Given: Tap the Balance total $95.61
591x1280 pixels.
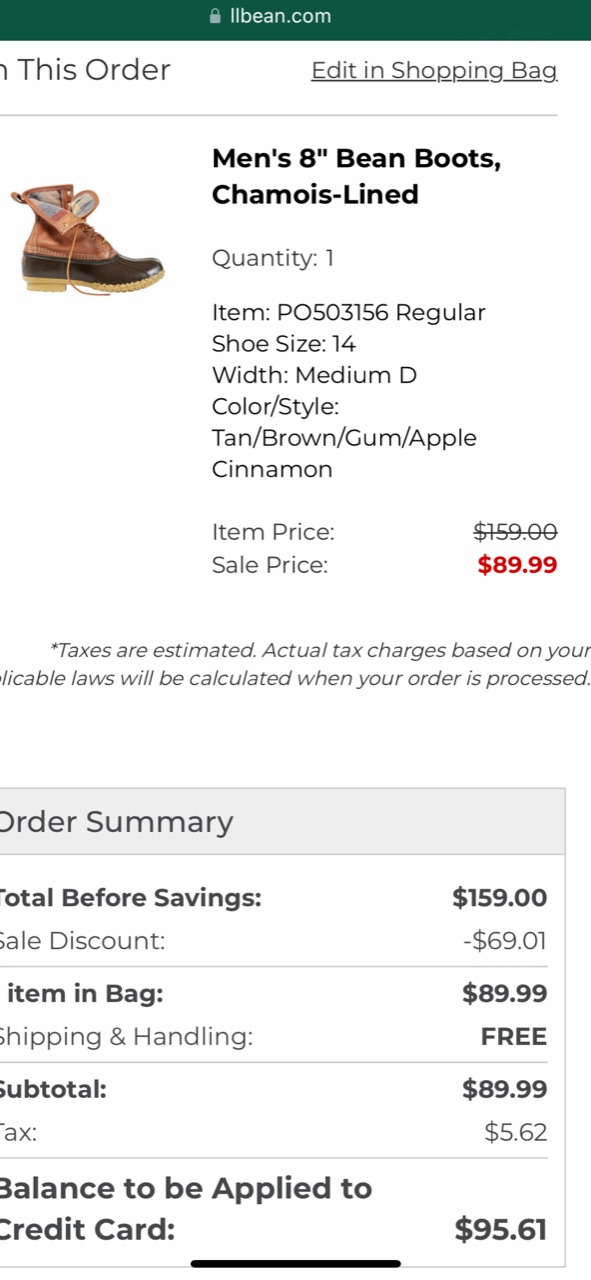Looking at the screenshot, I should 501,1229.
